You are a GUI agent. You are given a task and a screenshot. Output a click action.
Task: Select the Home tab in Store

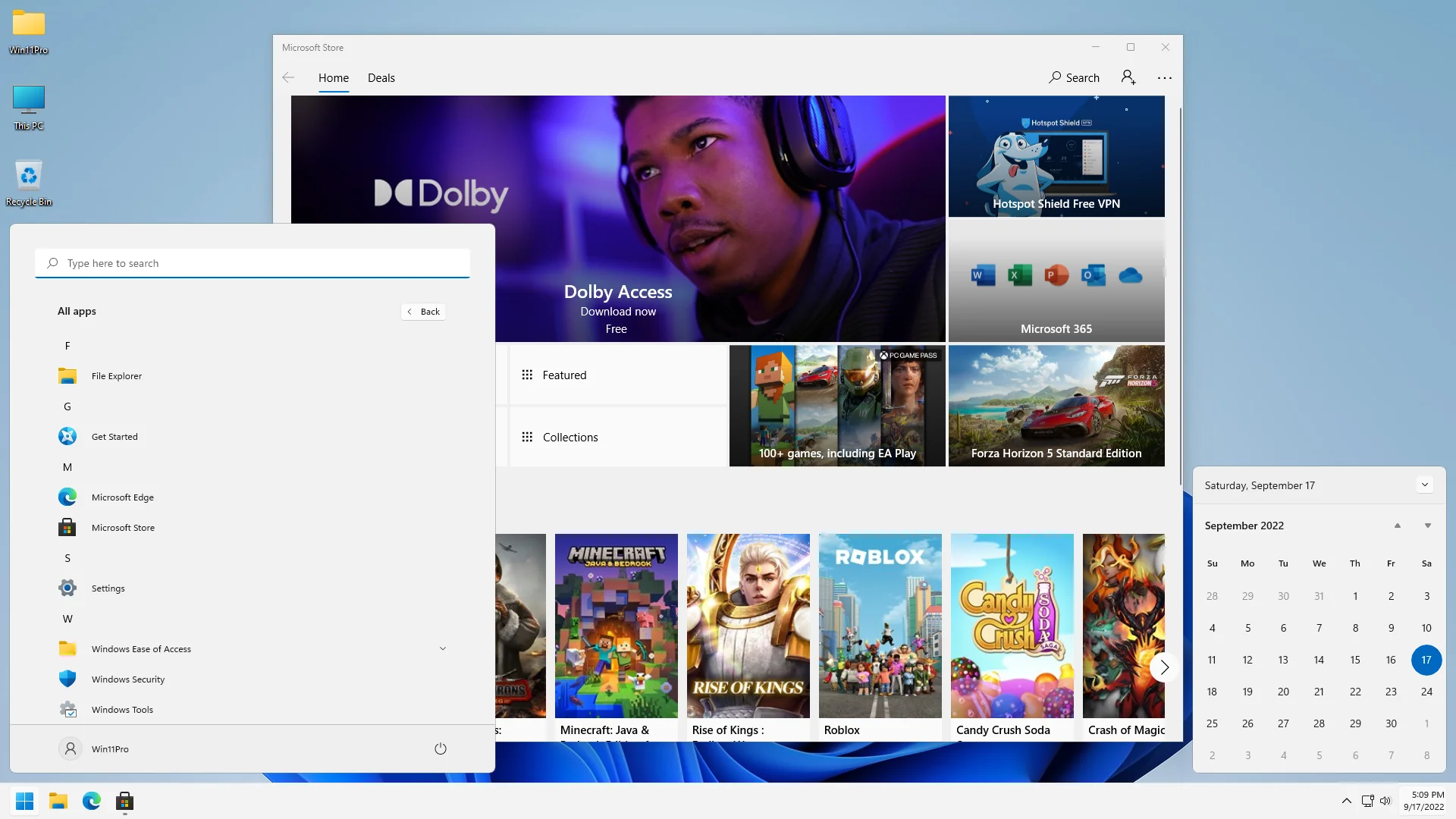[333, 77]
